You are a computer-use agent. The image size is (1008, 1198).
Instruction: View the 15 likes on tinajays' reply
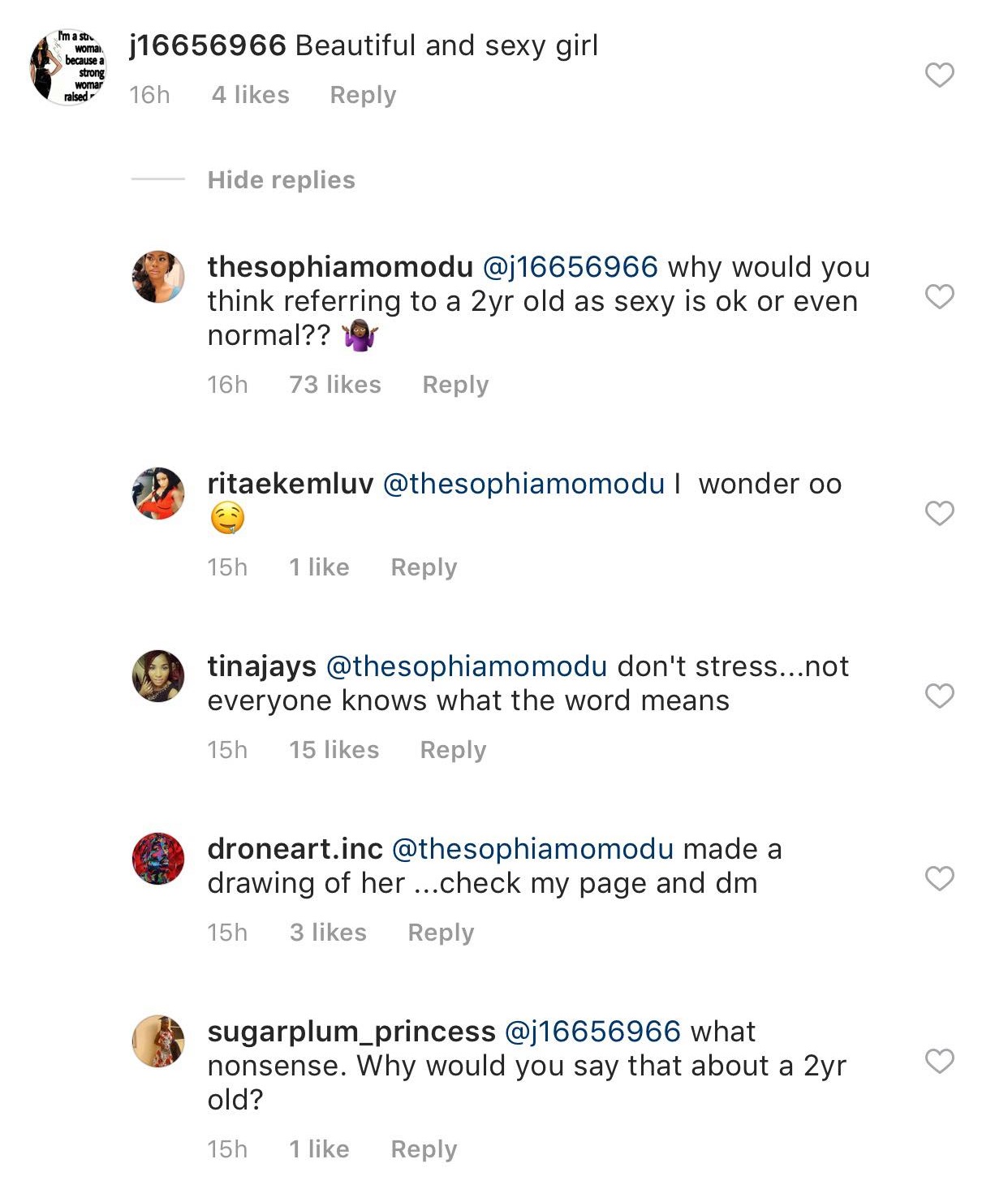(x=334, y=749)
